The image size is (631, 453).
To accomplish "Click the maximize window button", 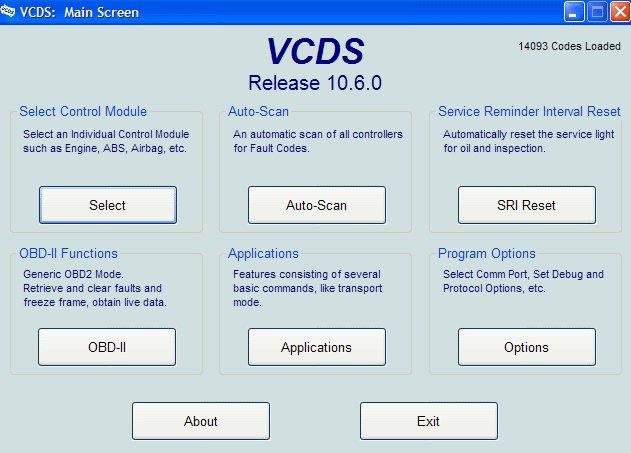I will [x=597, y=12].
